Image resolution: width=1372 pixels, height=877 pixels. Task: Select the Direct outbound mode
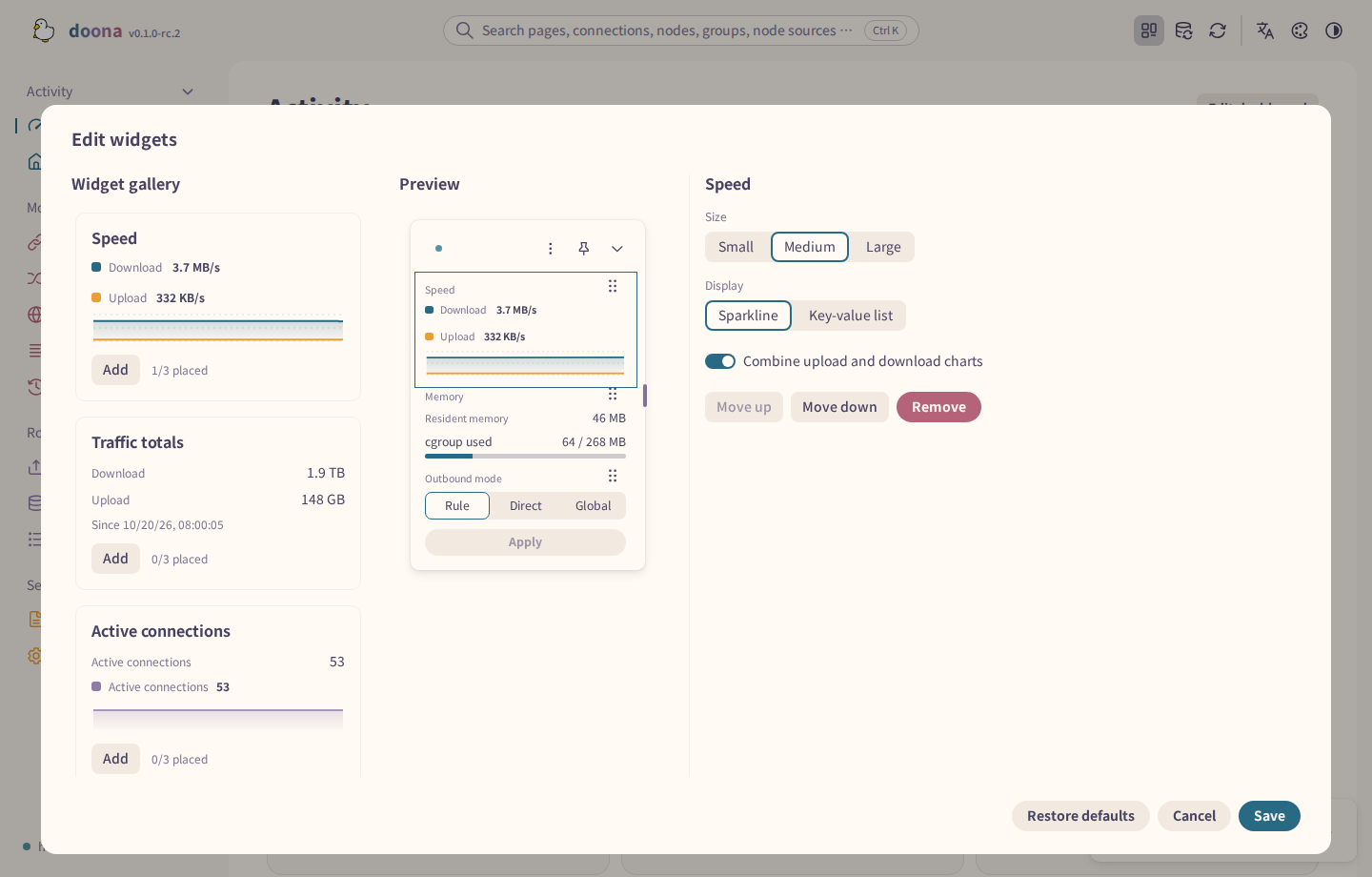pyautogui.click(x=525, y=506)
